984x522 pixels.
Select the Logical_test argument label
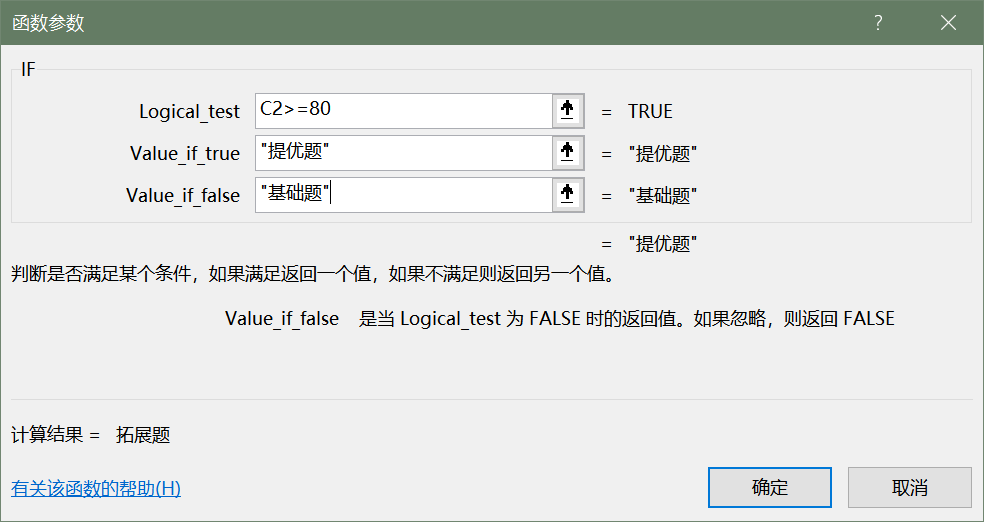coord(189,112)
